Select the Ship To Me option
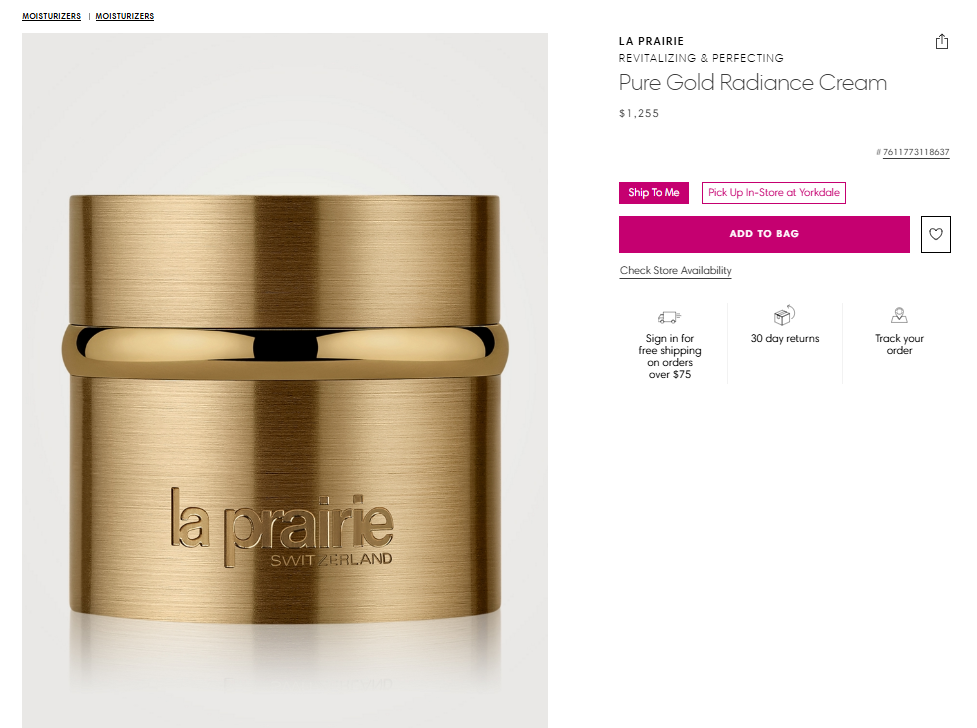 654,193
